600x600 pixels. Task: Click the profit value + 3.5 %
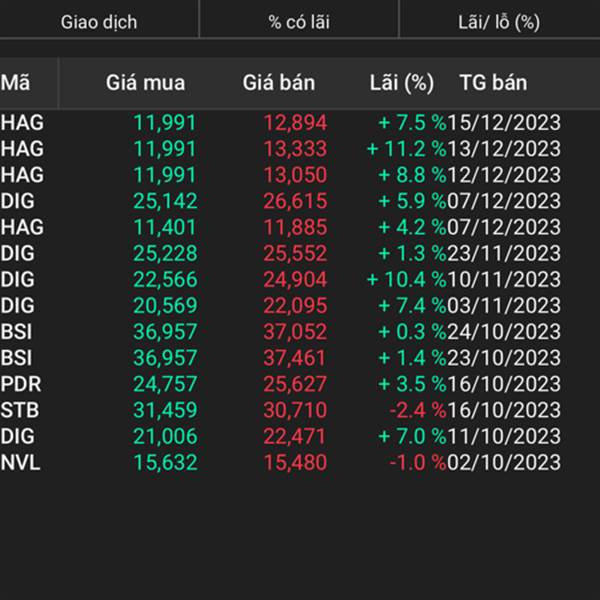(412, 384)
